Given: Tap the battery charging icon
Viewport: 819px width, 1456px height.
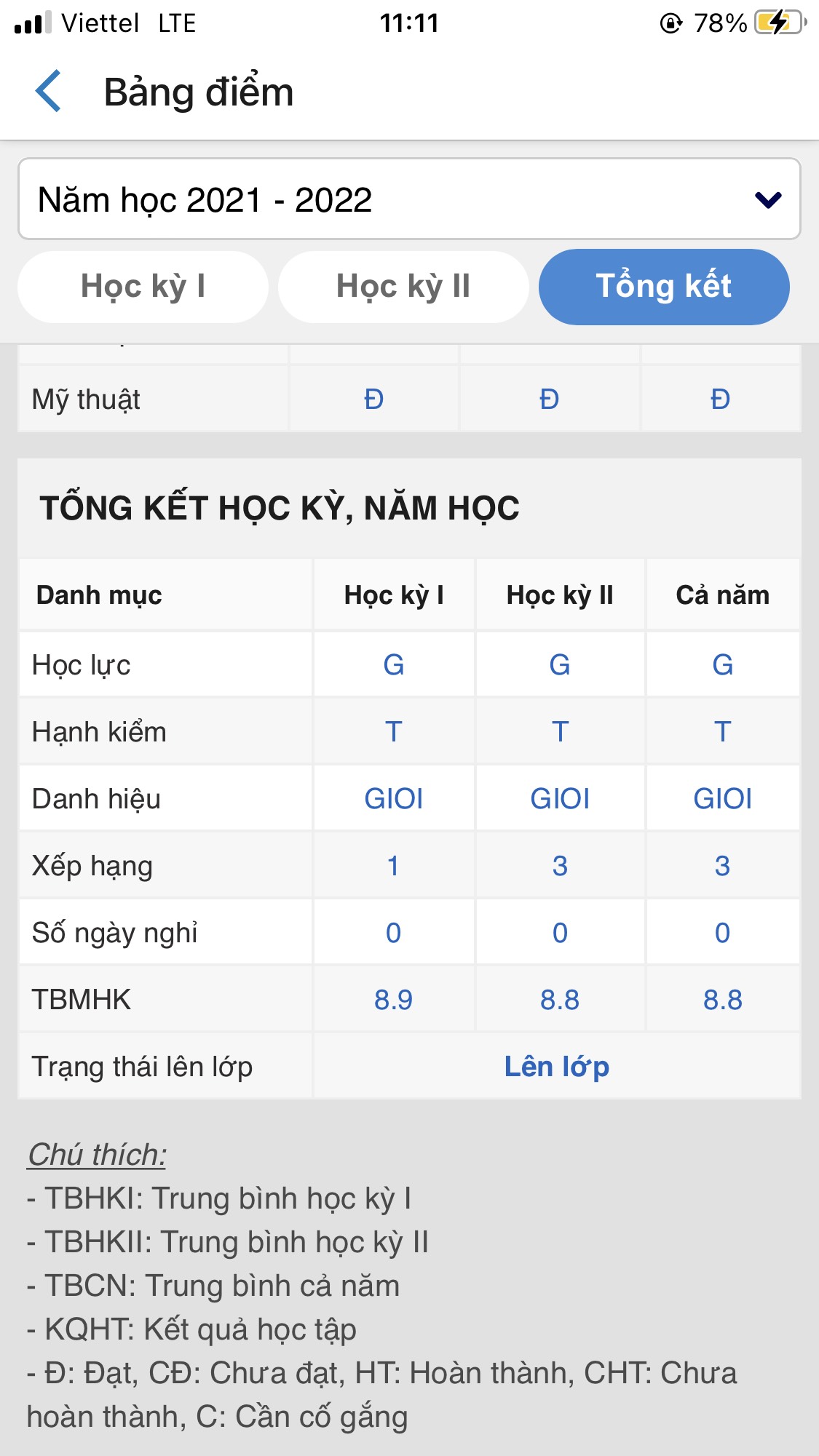Looking at the screenshot, I should point(780,23).
